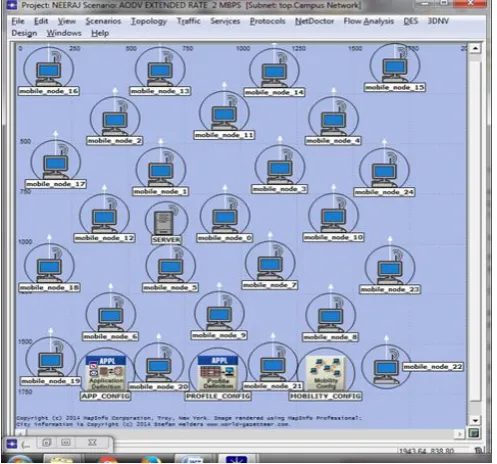The width and height of the screenshot is (497, 464).
Task: Open the Edit menu
Action: (41, 21)
